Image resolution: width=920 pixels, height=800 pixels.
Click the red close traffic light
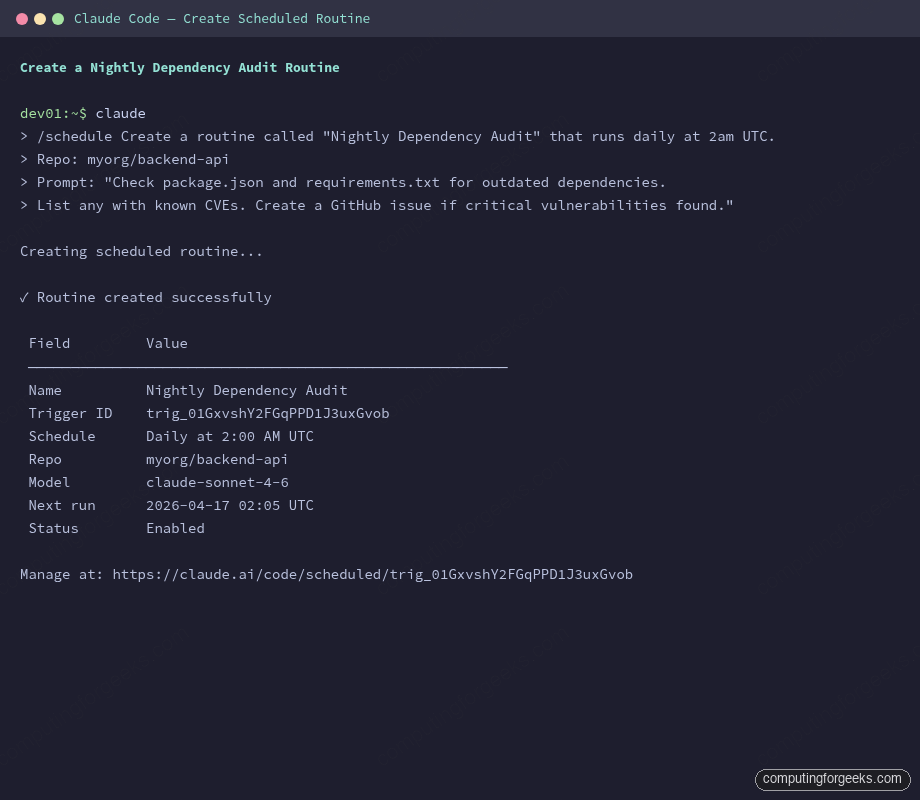tap(22, 18)
